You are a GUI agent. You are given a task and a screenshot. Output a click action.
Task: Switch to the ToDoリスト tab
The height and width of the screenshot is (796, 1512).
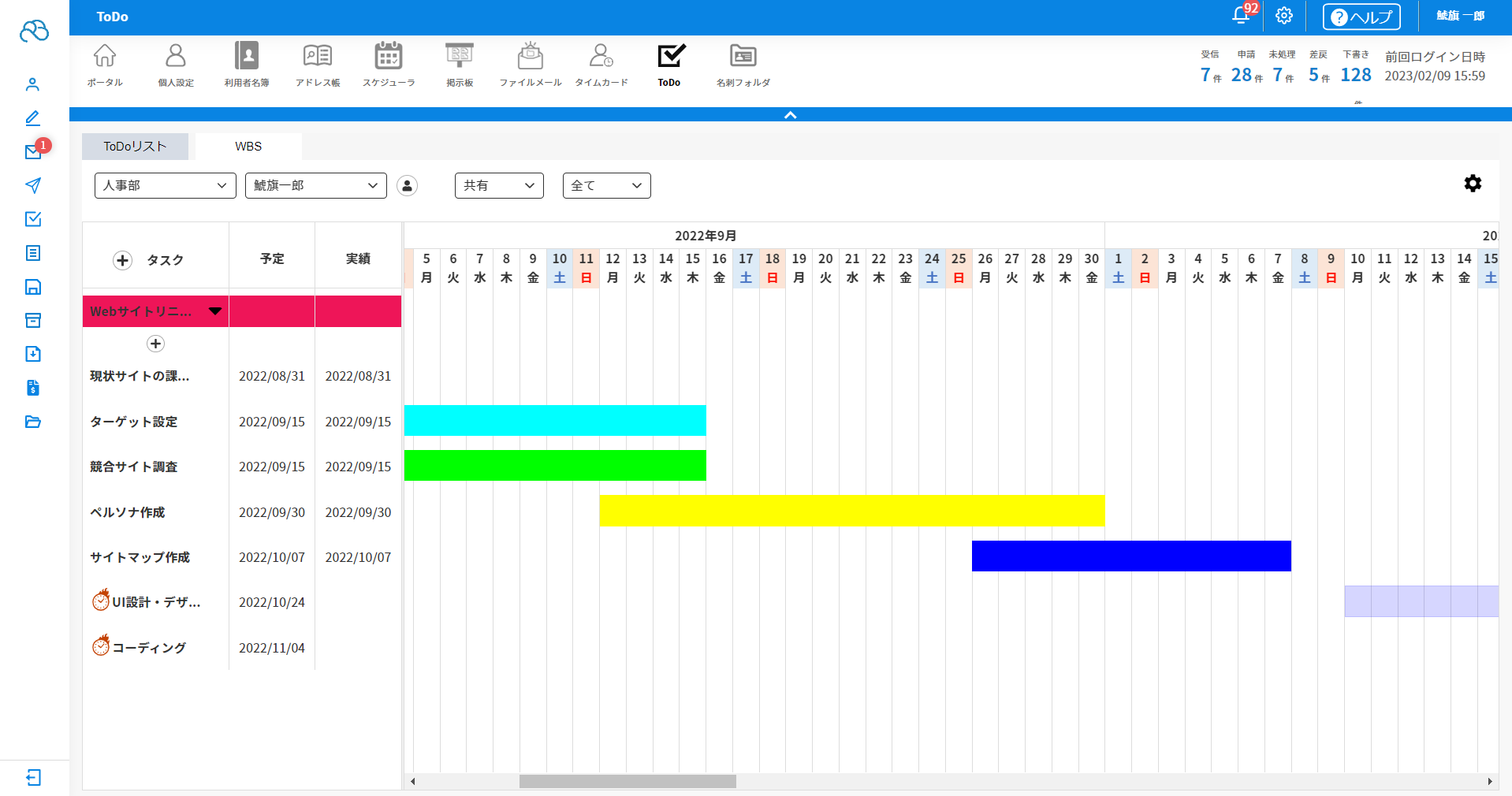(x=135, y=147)
